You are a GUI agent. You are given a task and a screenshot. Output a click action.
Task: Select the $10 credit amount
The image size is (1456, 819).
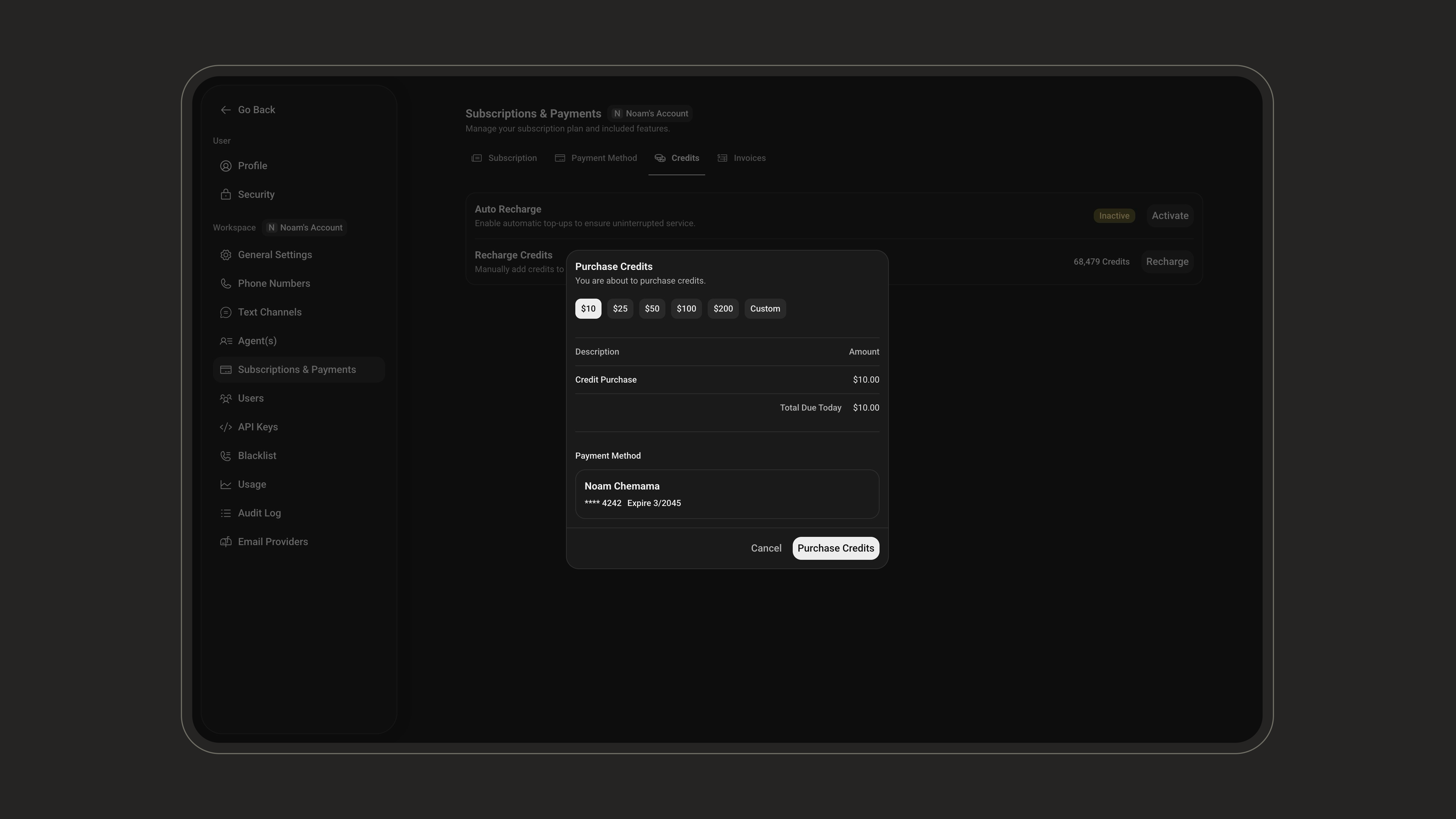coord(588,309)
